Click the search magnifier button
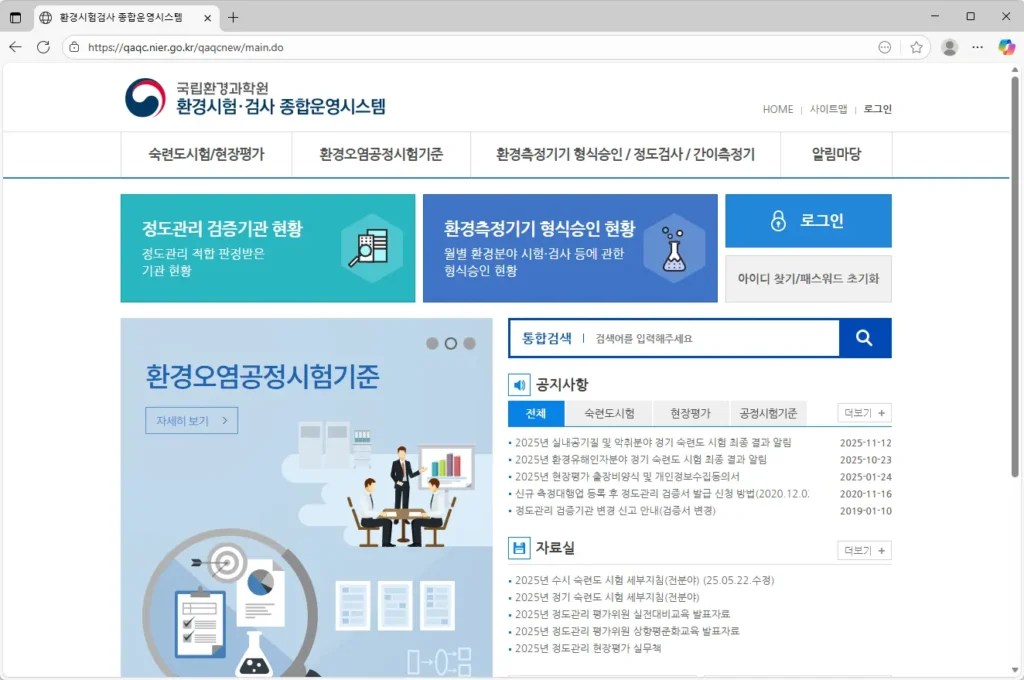 coord(865,338)
